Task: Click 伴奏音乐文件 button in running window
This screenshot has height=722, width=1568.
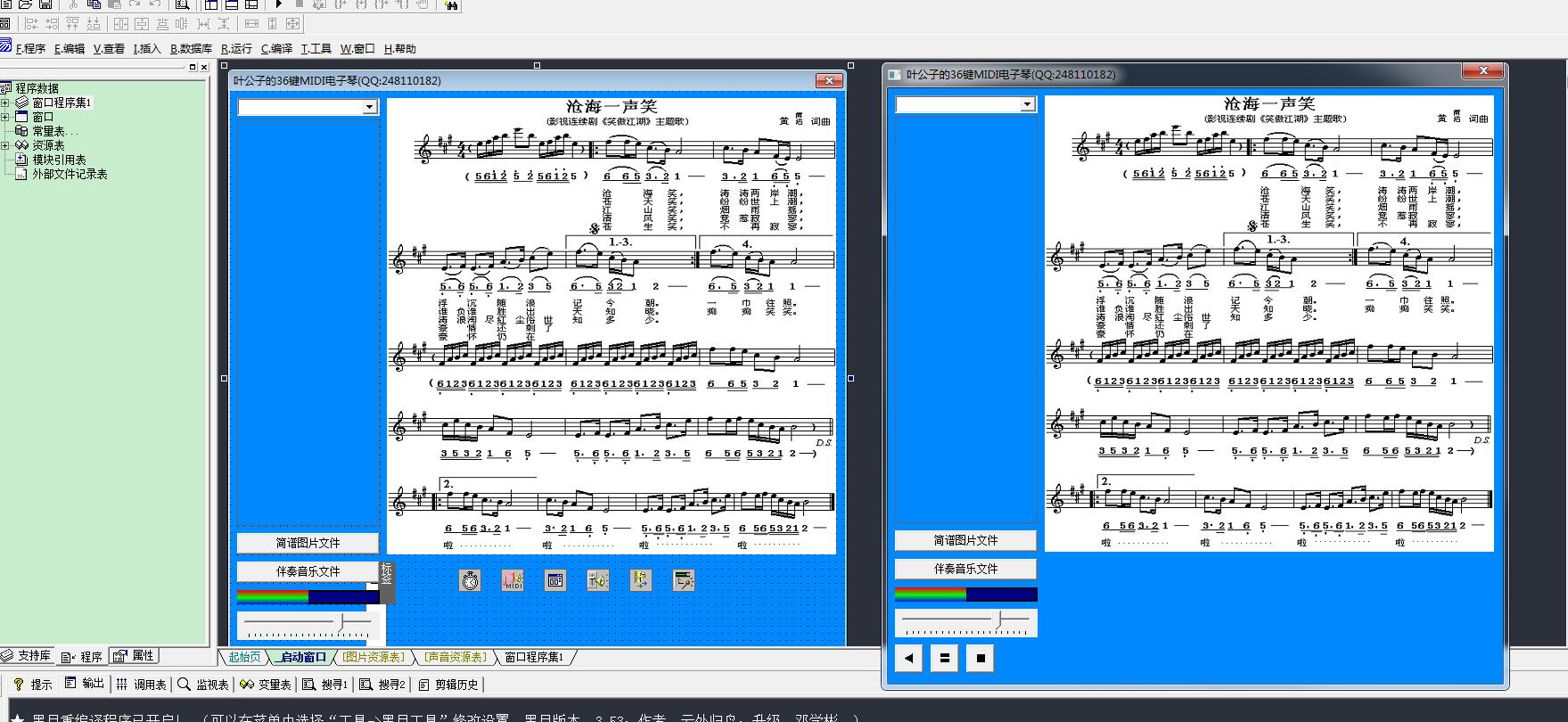Action: click(x=965, y=569)
